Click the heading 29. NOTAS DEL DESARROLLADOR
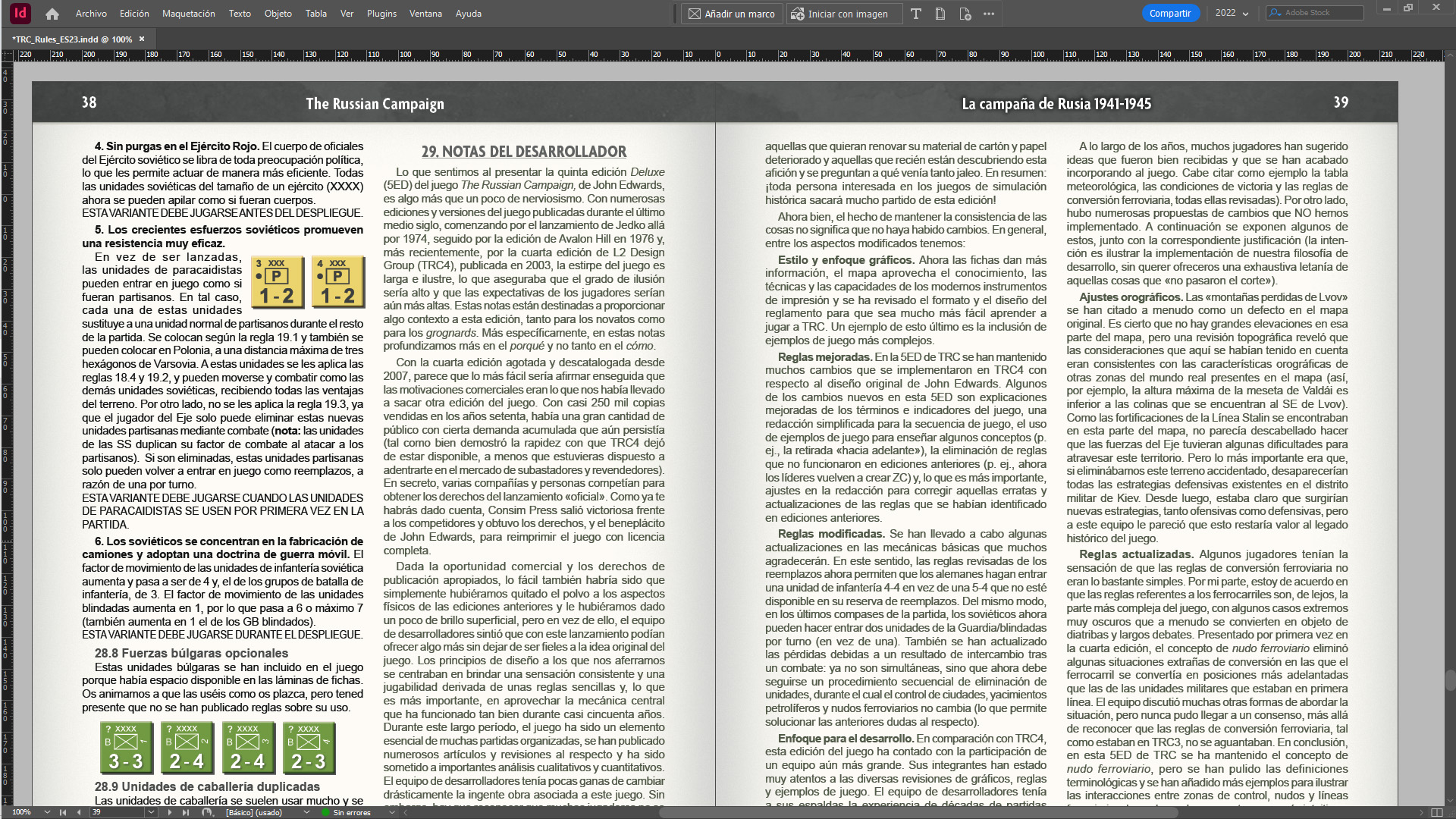This screenshot has width=1456, height=819. (524, 152)
